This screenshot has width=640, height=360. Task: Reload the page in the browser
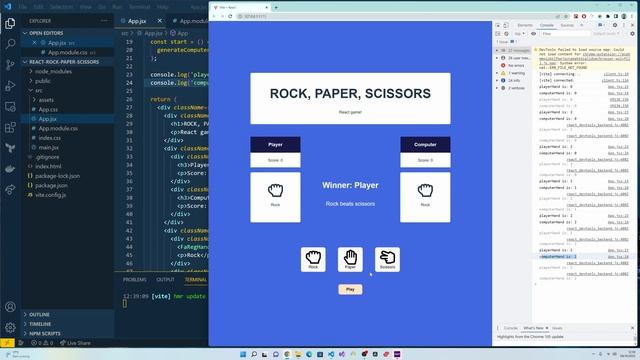pos(230,16)
